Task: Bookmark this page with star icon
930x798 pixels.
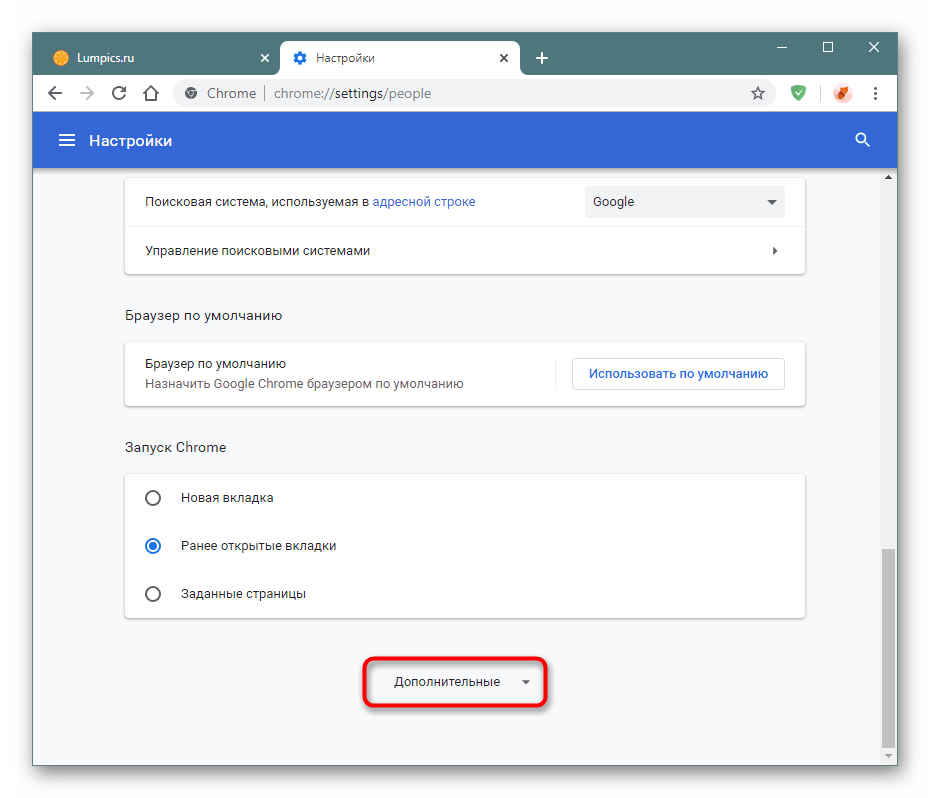Action: (x=757, y=93)
